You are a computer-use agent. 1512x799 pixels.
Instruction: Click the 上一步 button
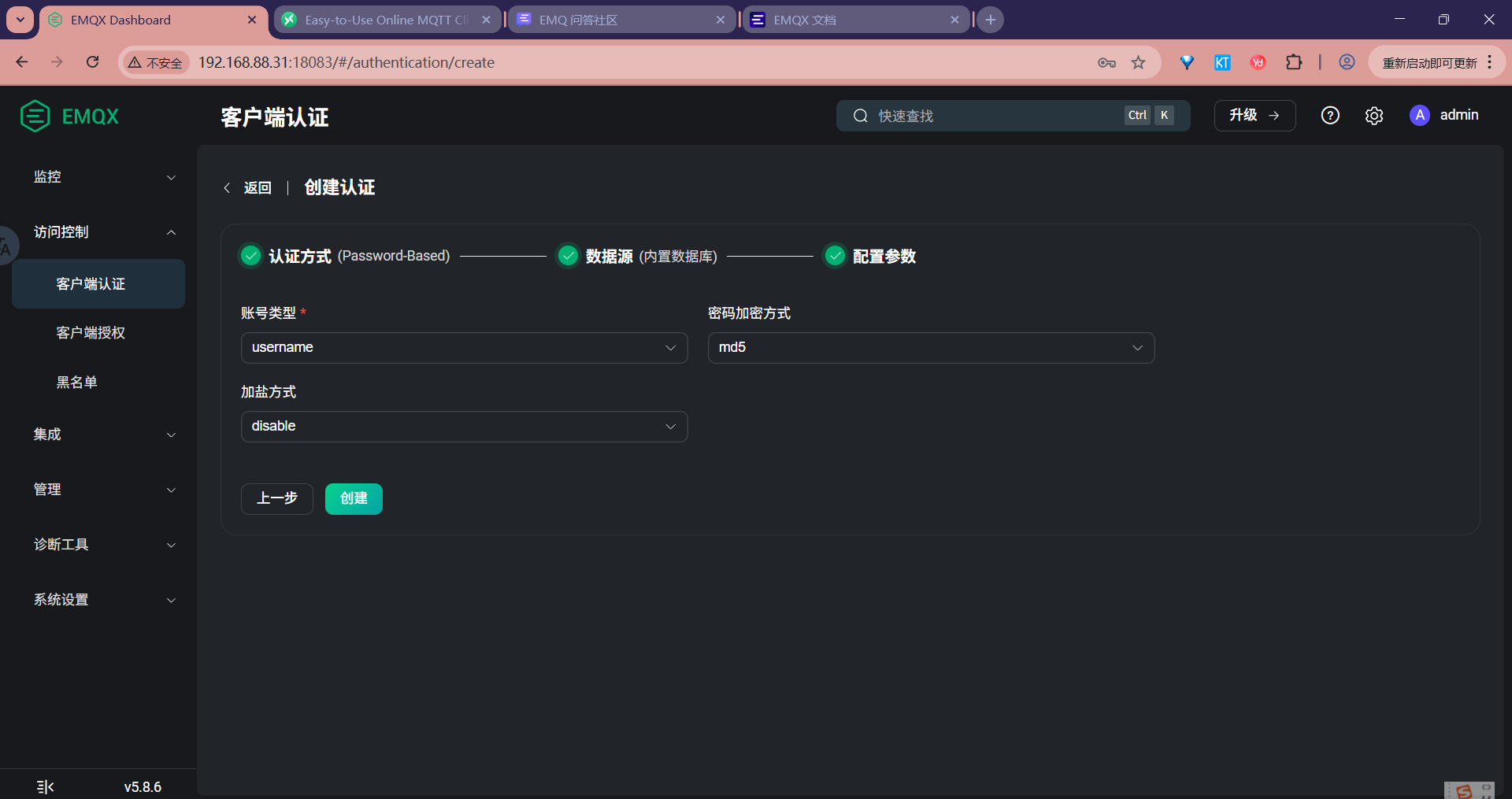pyautogui.click(x=277, y=499)
